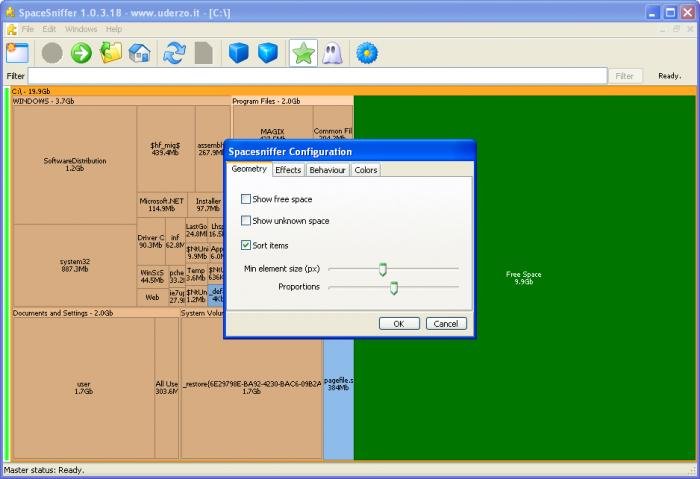
Task: Maximize the SpaceSniffer main window
Action: click(670, 12)
